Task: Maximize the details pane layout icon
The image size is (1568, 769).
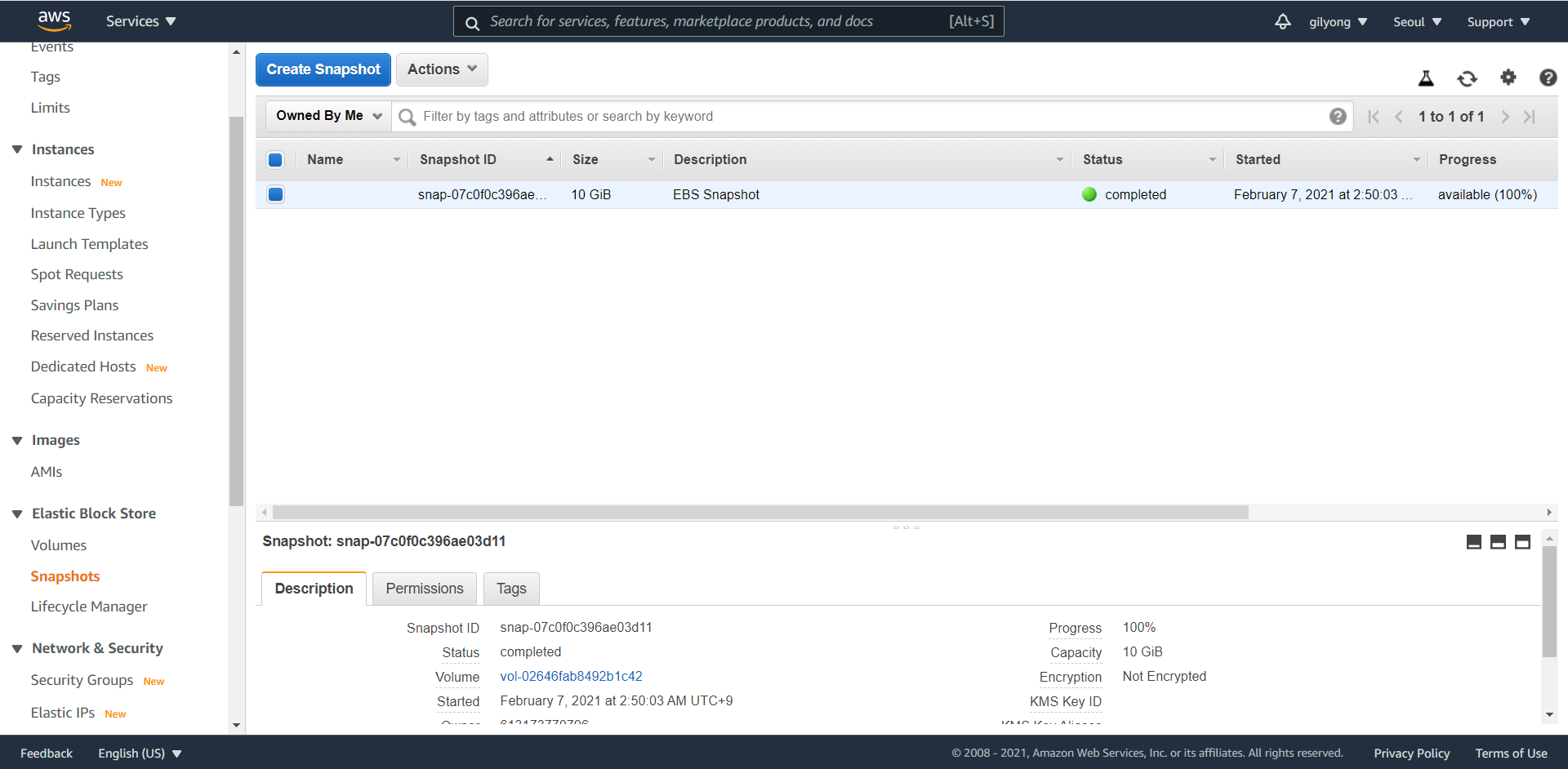Action: (1522, 542)
